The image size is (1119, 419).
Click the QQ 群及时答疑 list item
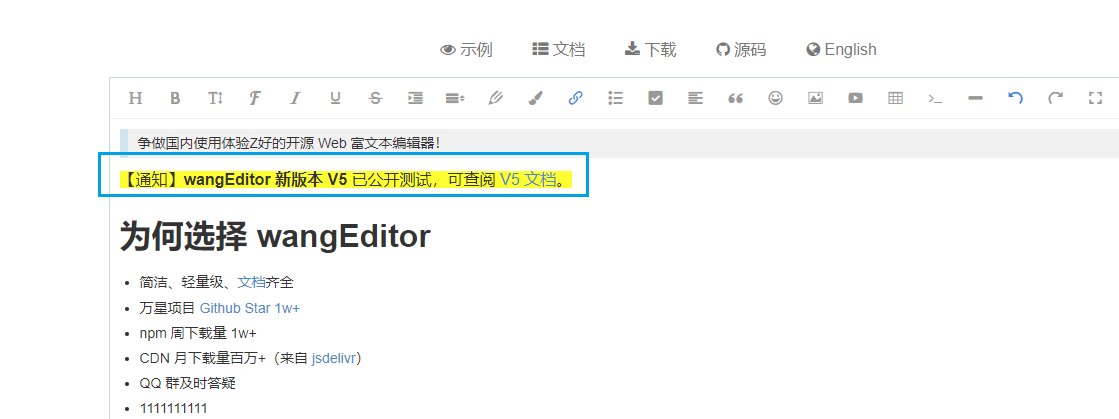pyautogui.click(x=188, y=383)
